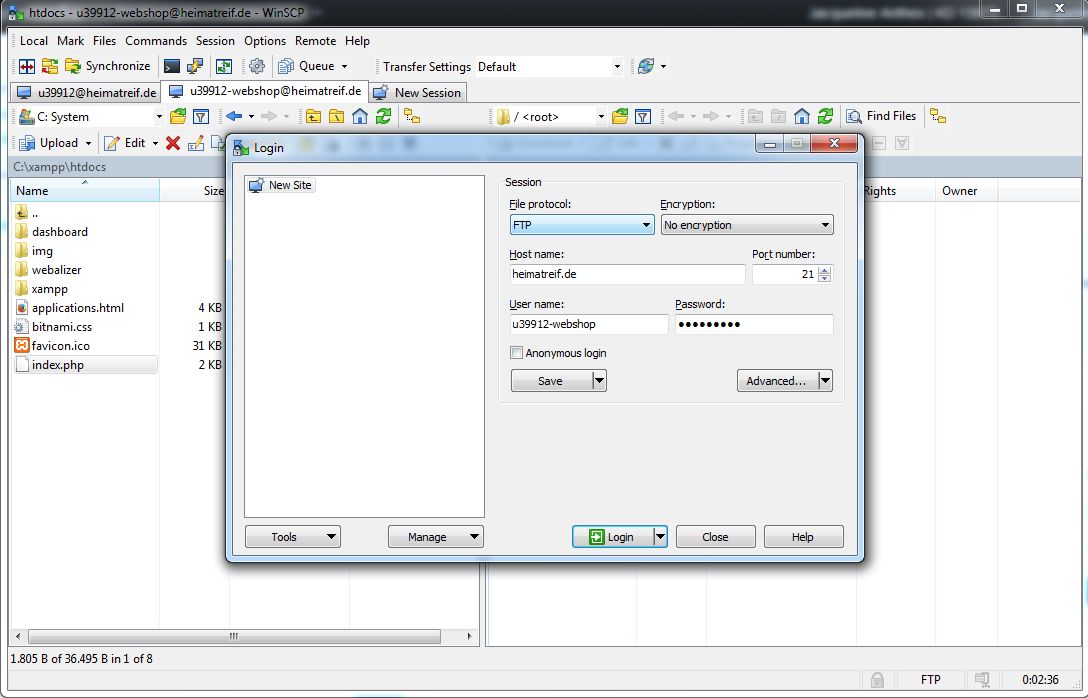Click the lock icon in the status bar
Screen dimensions: 1088x698
coord(877,680)
